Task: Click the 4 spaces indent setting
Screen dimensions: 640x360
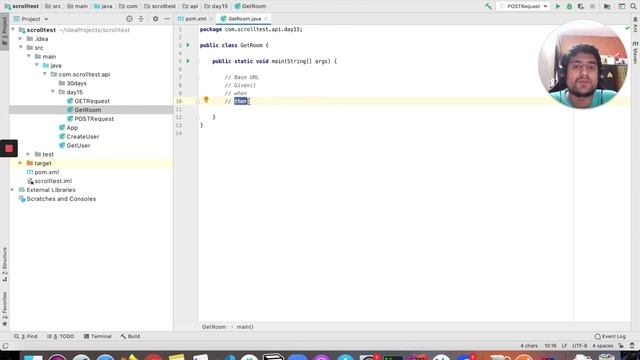Action: 602,346
